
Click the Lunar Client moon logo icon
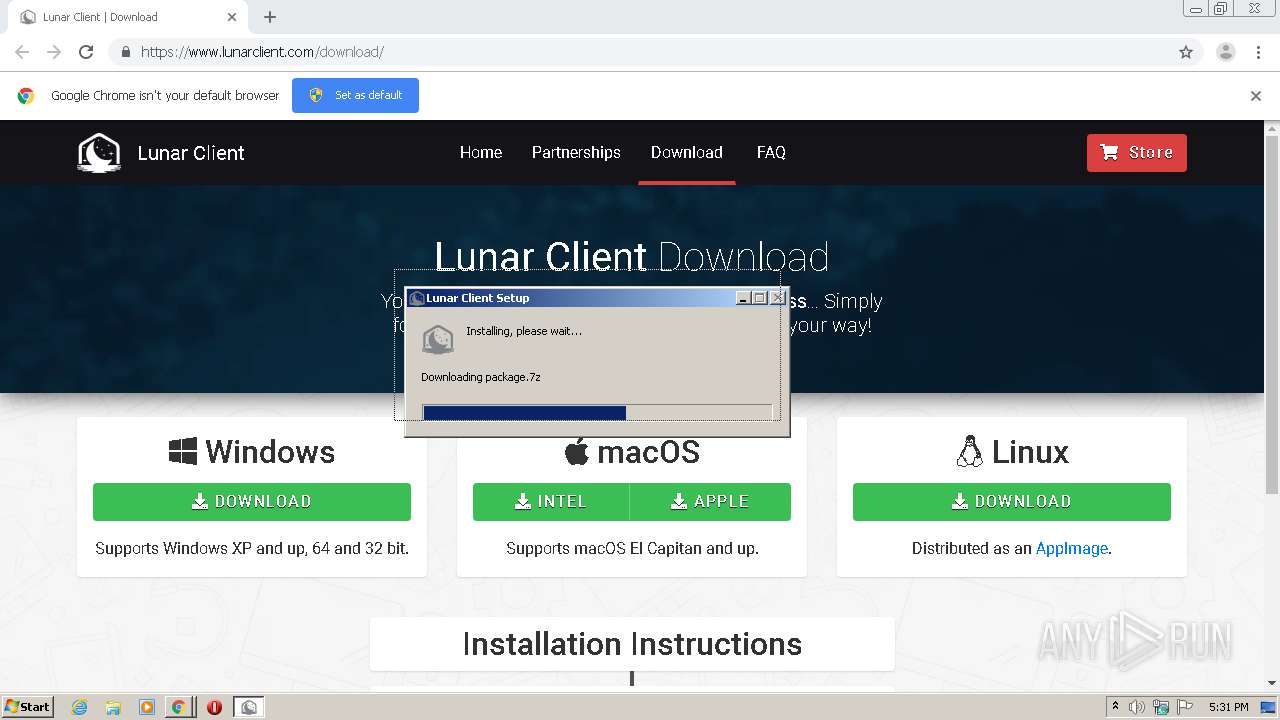coord(99,153)
